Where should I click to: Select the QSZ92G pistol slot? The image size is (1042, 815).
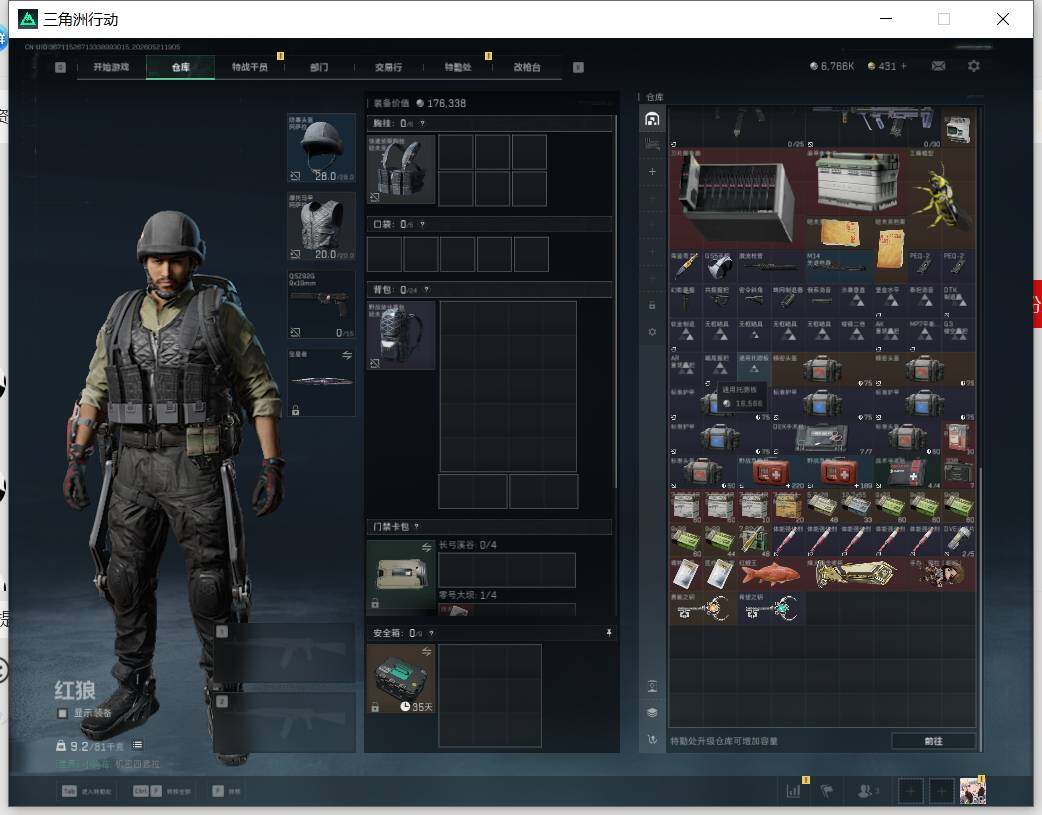(x=321, y=304)
